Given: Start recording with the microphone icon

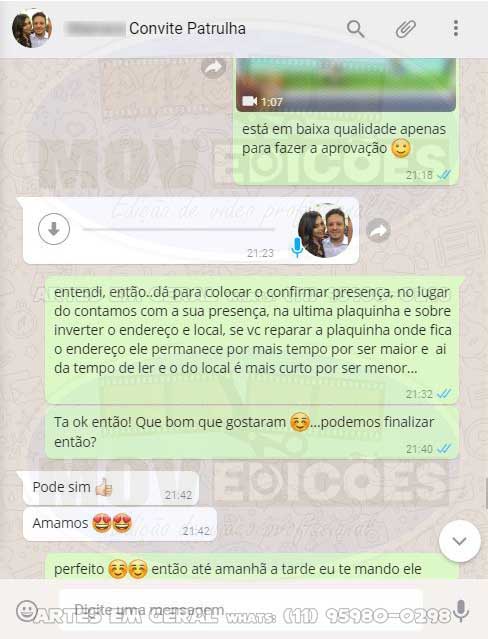Looking at the screenshot, I should tap(461, 610).
